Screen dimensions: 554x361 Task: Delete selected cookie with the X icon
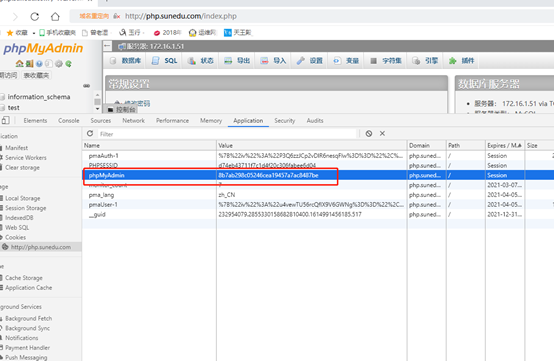pyautogui.click(x=382, y=134)
